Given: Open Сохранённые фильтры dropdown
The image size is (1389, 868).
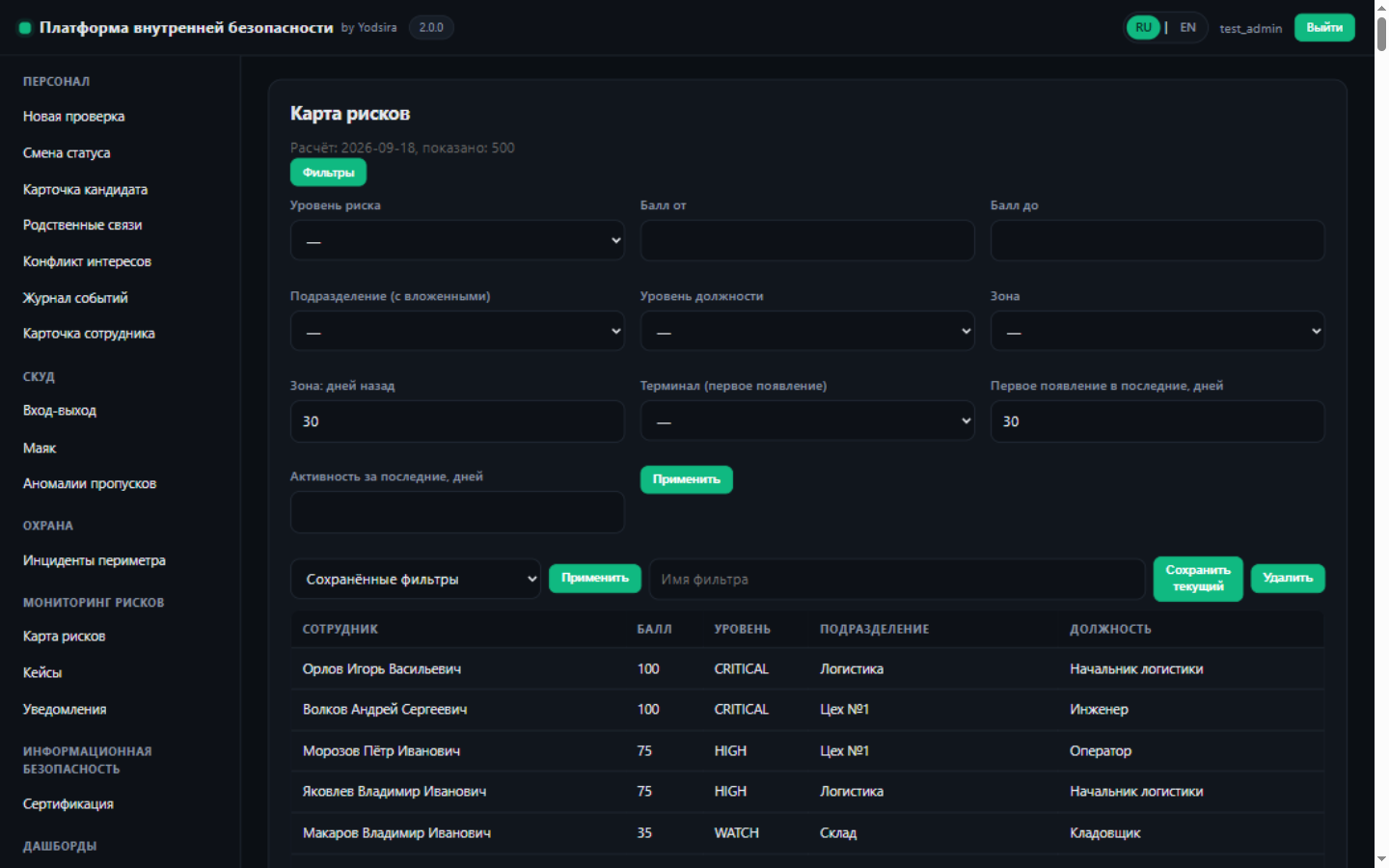Looking at the screenshot, I should [x=416, y=579].
